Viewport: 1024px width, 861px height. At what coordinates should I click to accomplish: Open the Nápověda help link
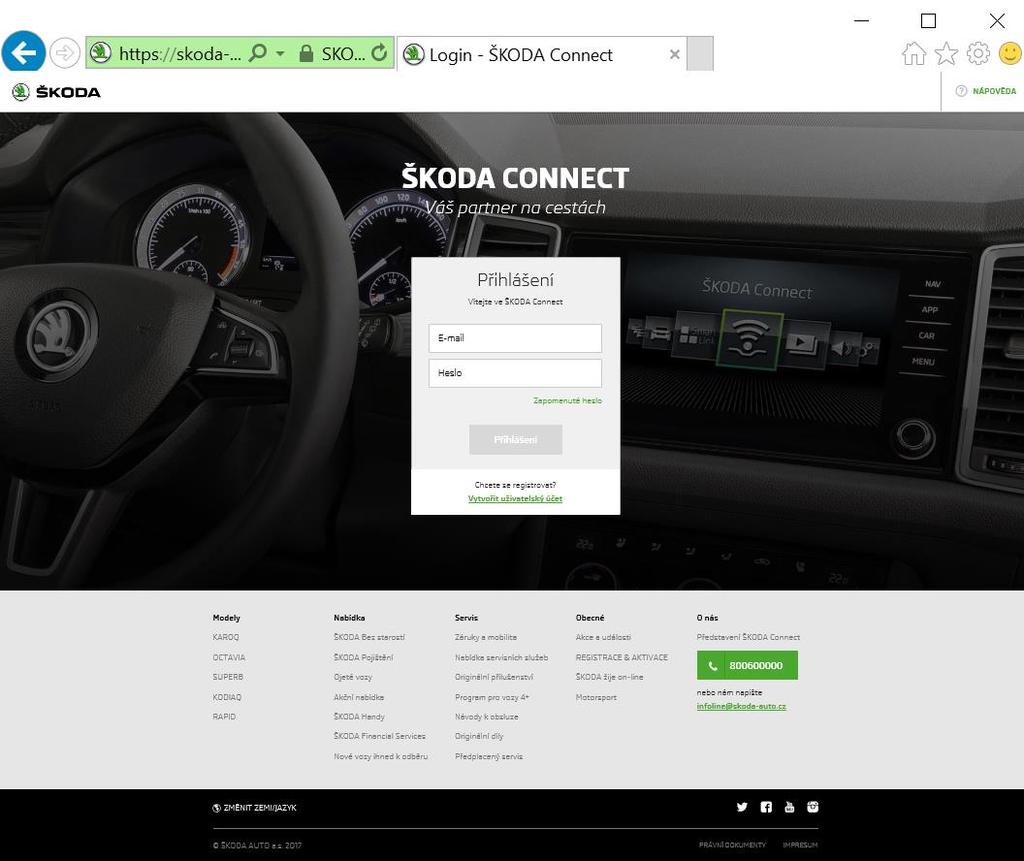(986, 91)
